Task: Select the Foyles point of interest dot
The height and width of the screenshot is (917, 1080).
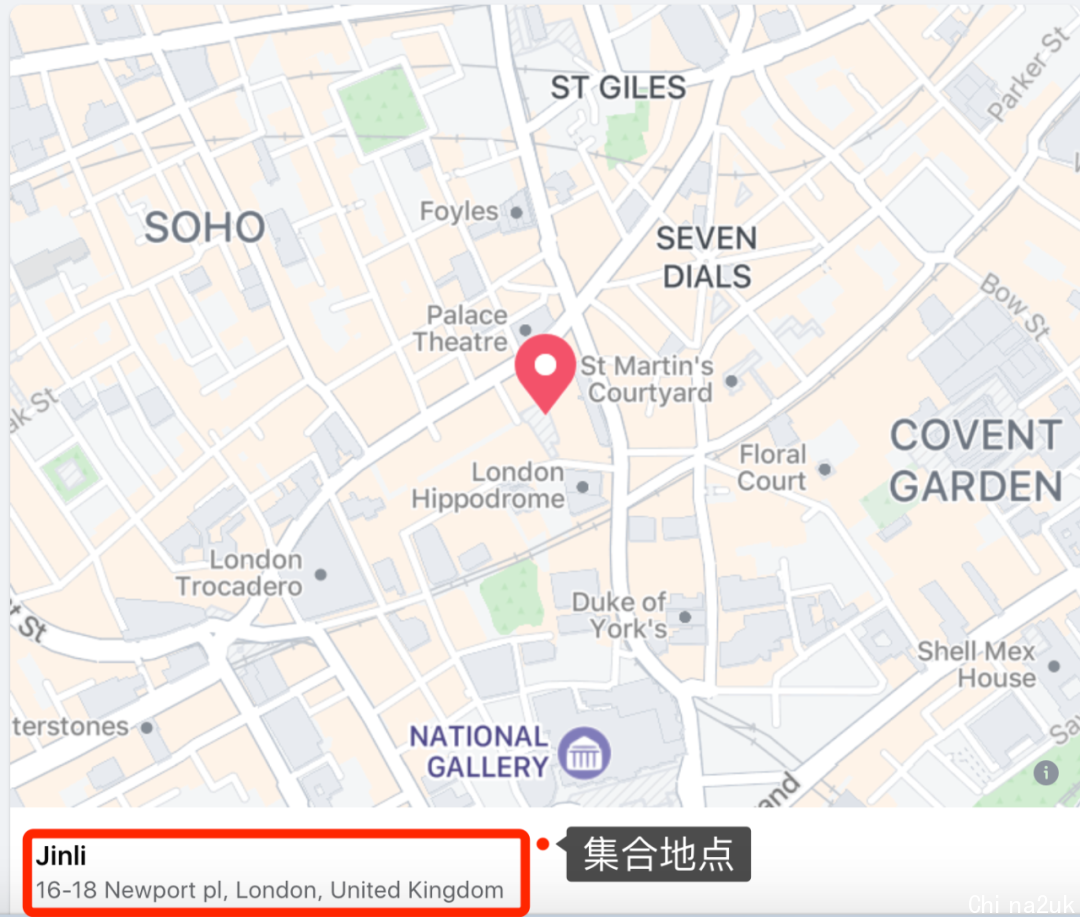Action: (x=517, y=212)
